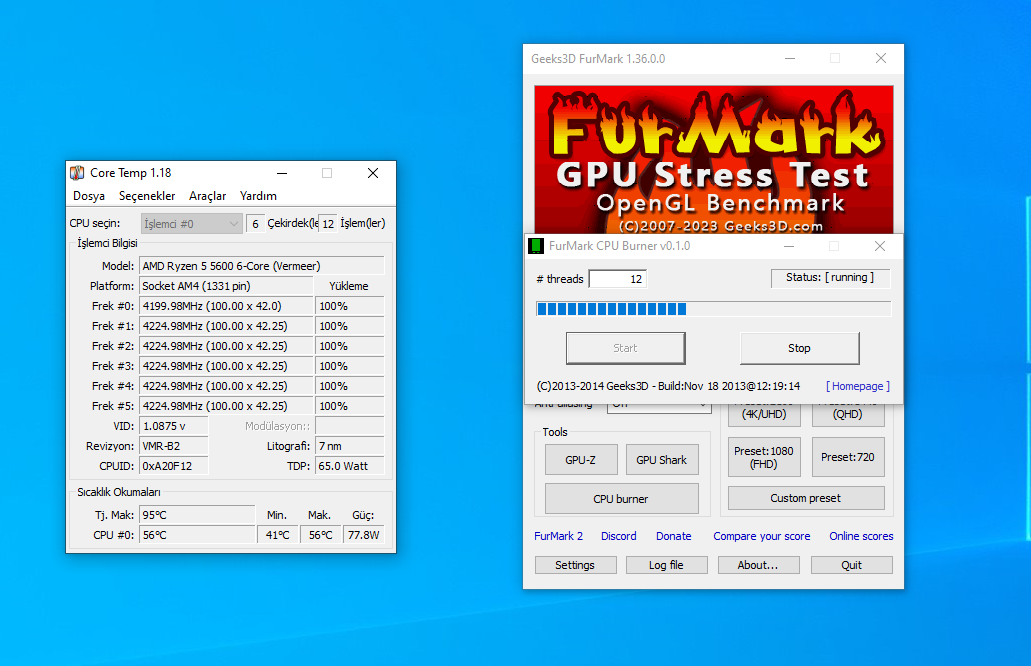
Task: Click the power reading 77.8W
Action: pos(364,535)
